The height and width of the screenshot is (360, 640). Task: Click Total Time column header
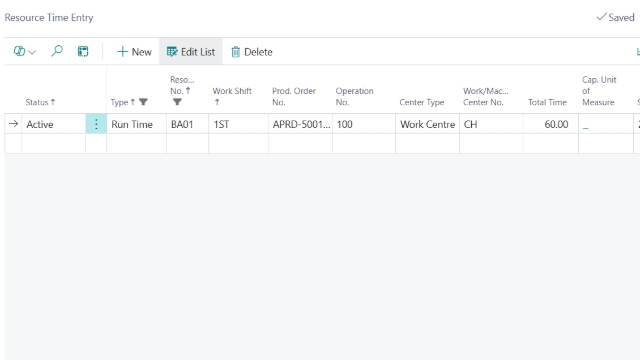pyautogui.click(x=547, y=102)
